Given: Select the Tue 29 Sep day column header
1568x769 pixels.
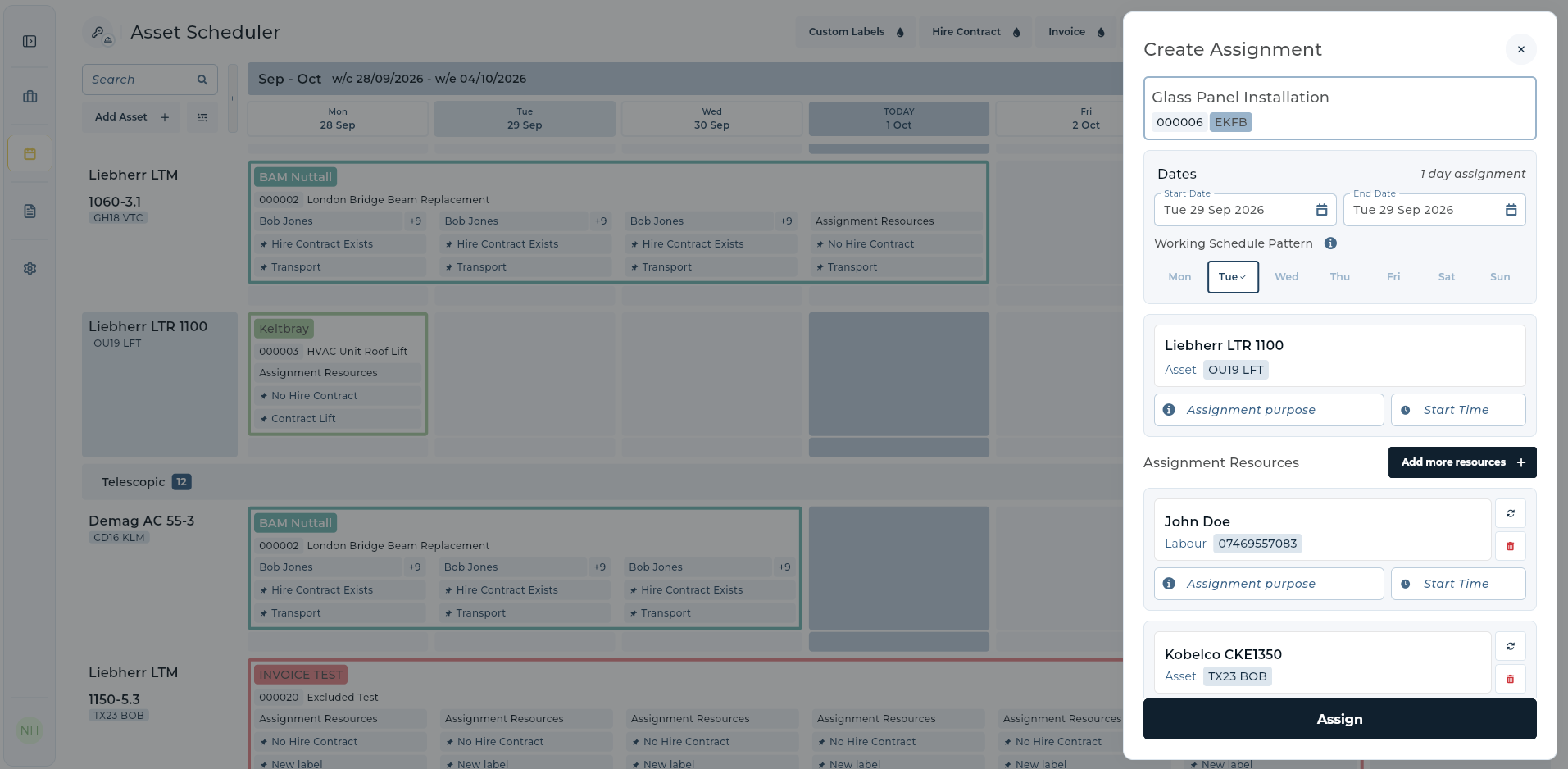Looking at the screenshot, I should tap(525, 119).
